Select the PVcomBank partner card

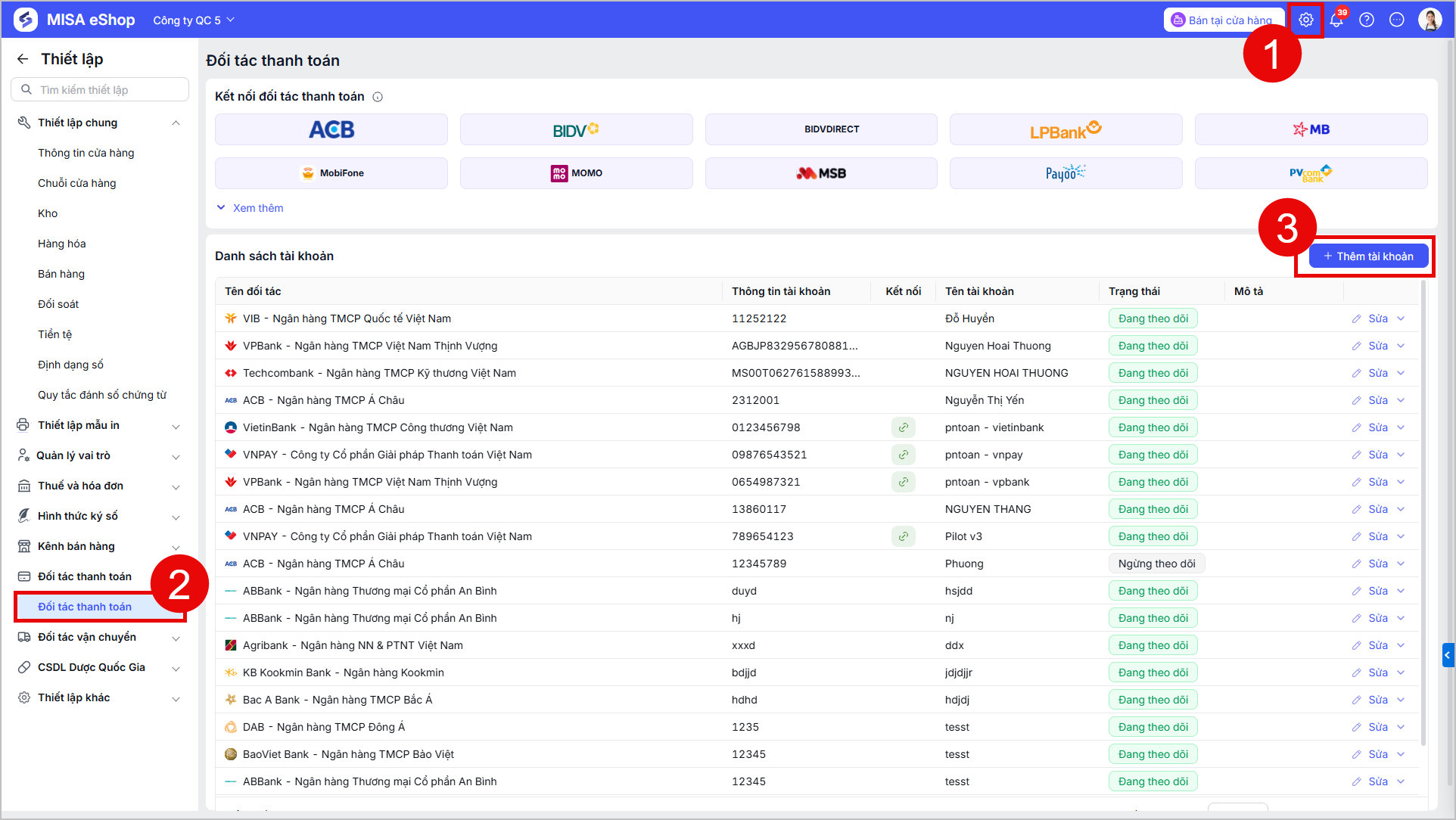point(1311,173)
